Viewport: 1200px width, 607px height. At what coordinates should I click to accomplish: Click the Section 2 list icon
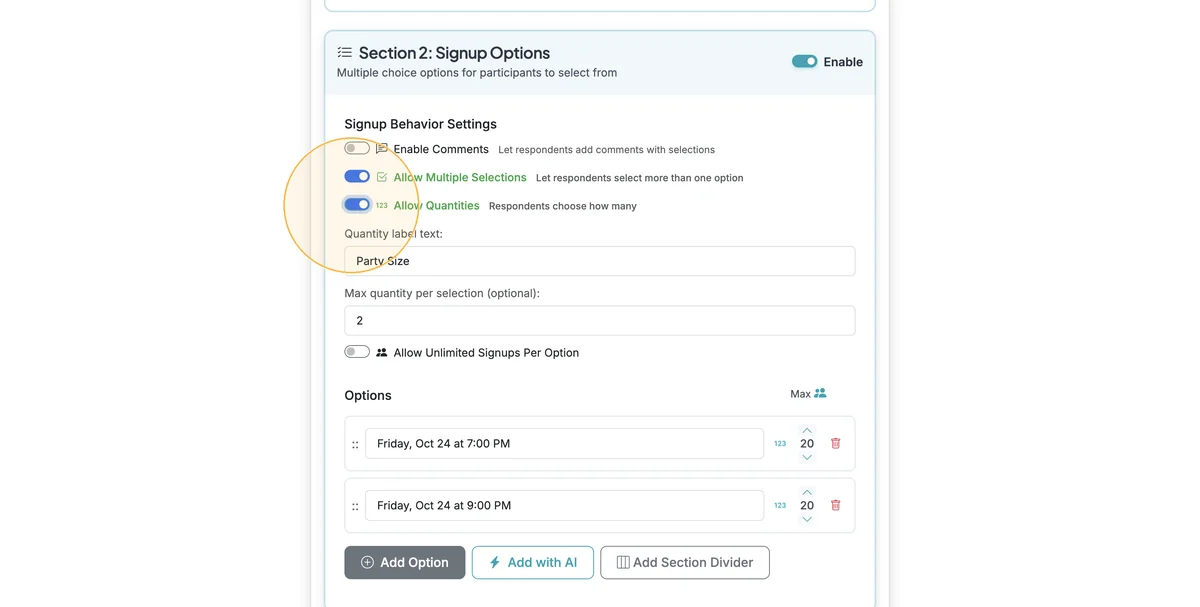(x=344, y=52)
